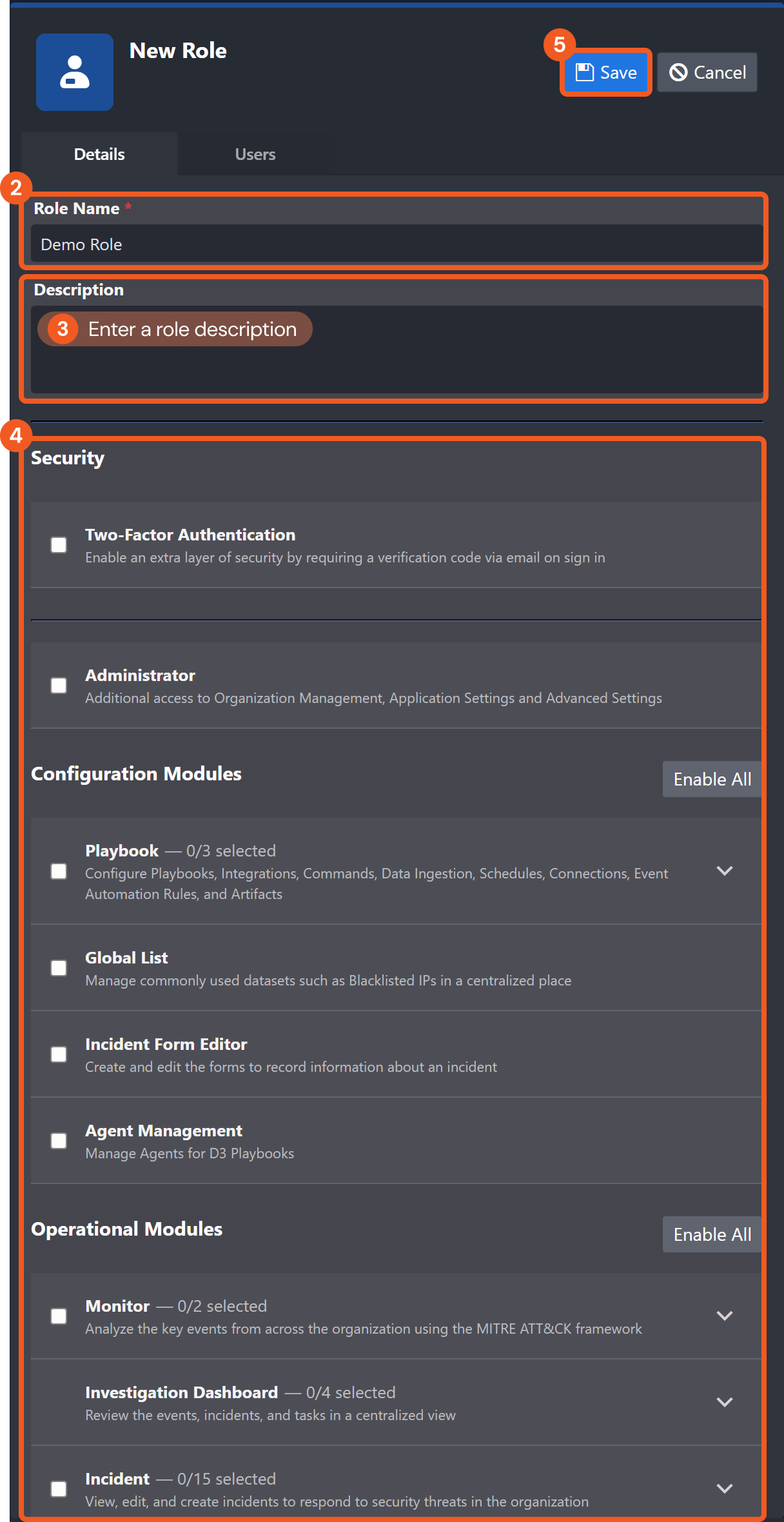Select the Incident Form Editor checkbox

(x=59, y=1054)
